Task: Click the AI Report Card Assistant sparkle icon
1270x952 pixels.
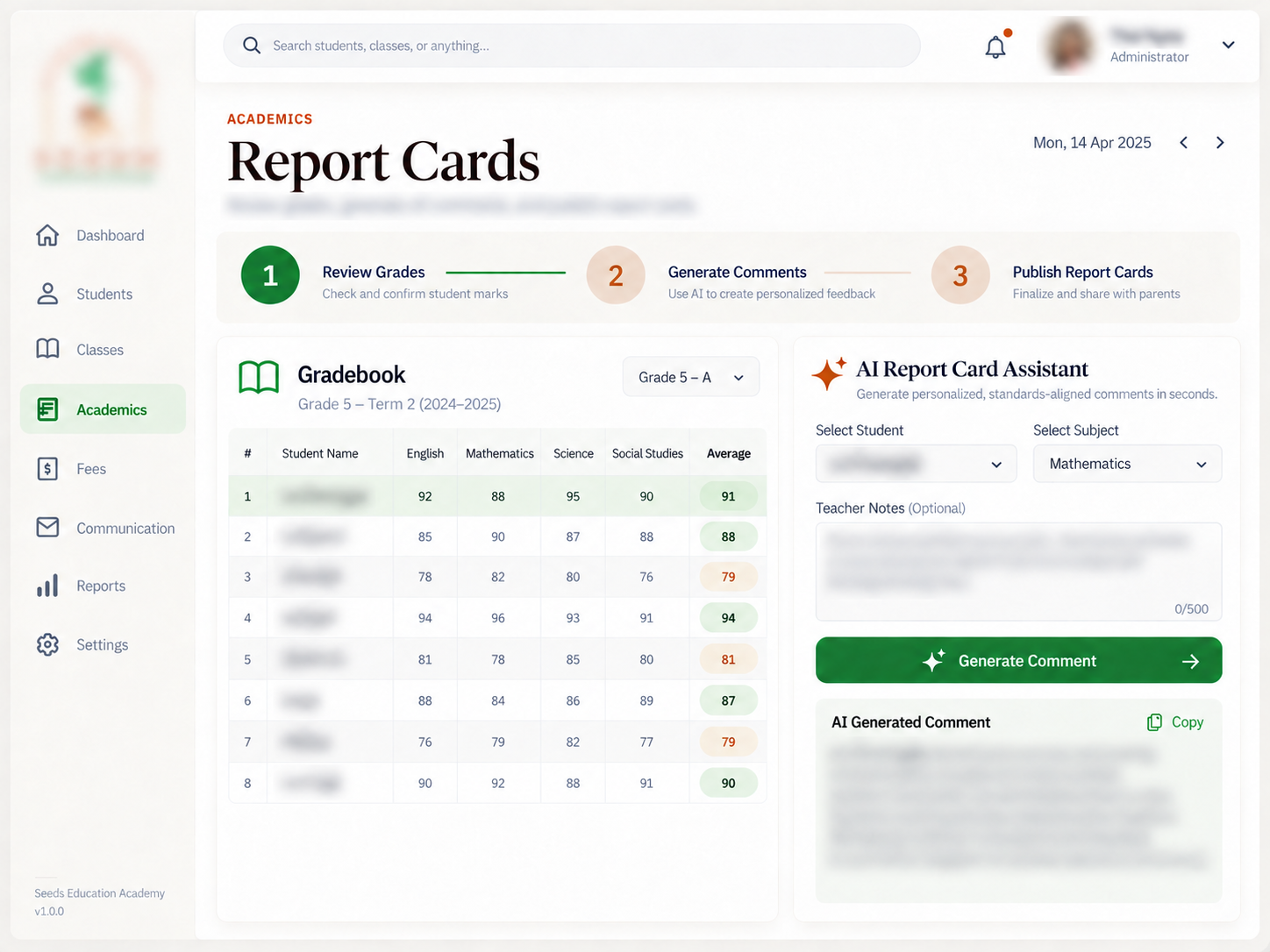Action: (x=829, y=373)
